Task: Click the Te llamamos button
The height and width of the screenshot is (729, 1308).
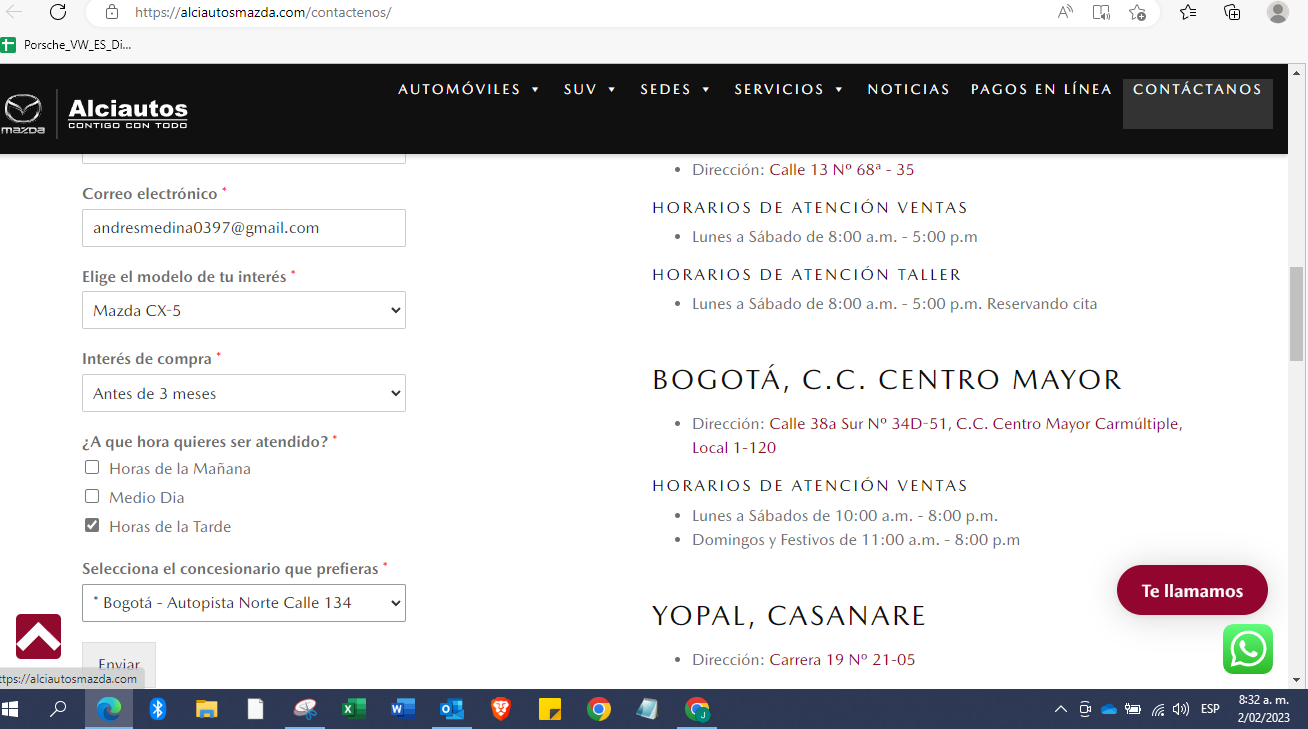Action: click(x=1192, y=590)
